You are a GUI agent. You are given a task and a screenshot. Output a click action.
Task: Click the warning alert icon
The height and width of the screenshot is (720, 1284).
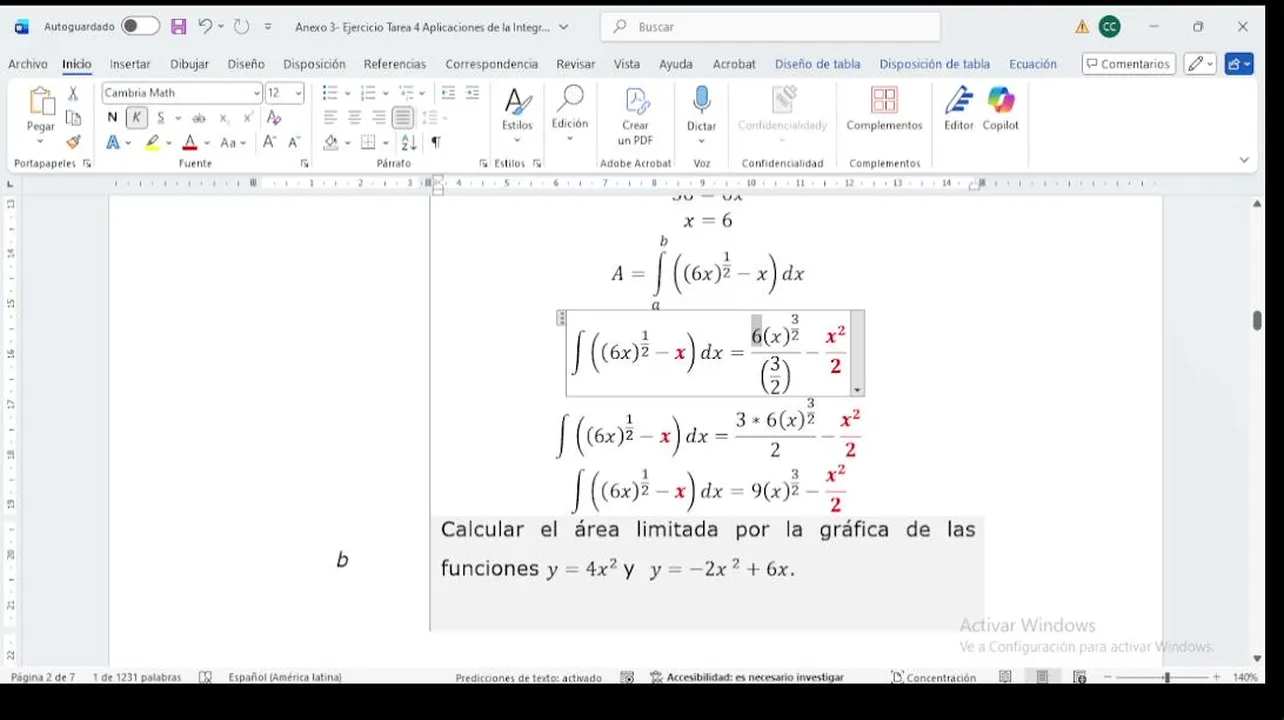coord(1082,27)
